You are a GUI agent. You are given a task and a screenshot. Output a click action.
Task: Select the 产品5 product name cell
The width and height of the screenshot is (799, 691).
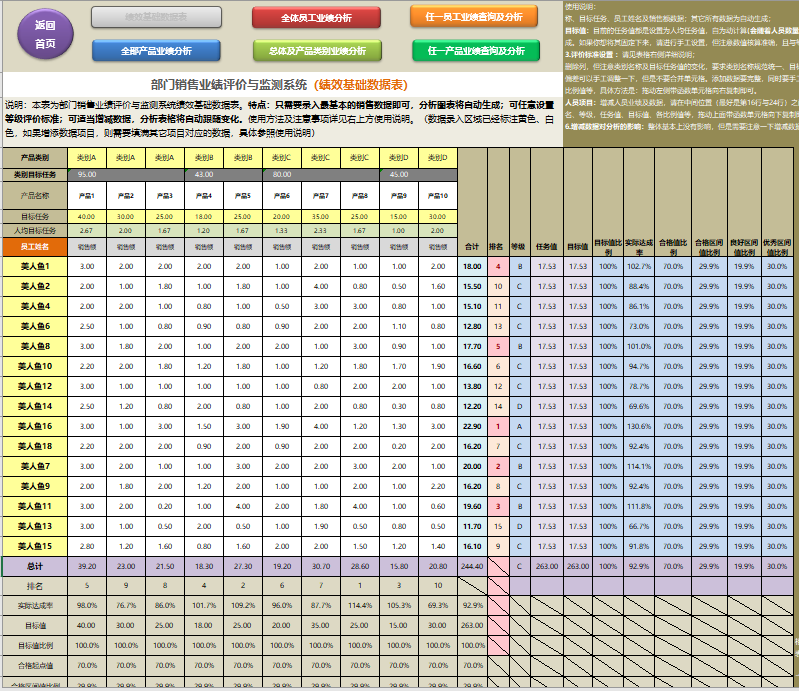click(x=243, y=196)
